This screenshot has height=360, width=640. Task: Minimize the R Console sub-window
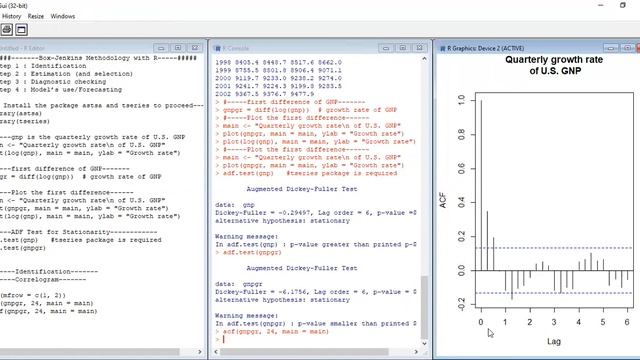386,48
